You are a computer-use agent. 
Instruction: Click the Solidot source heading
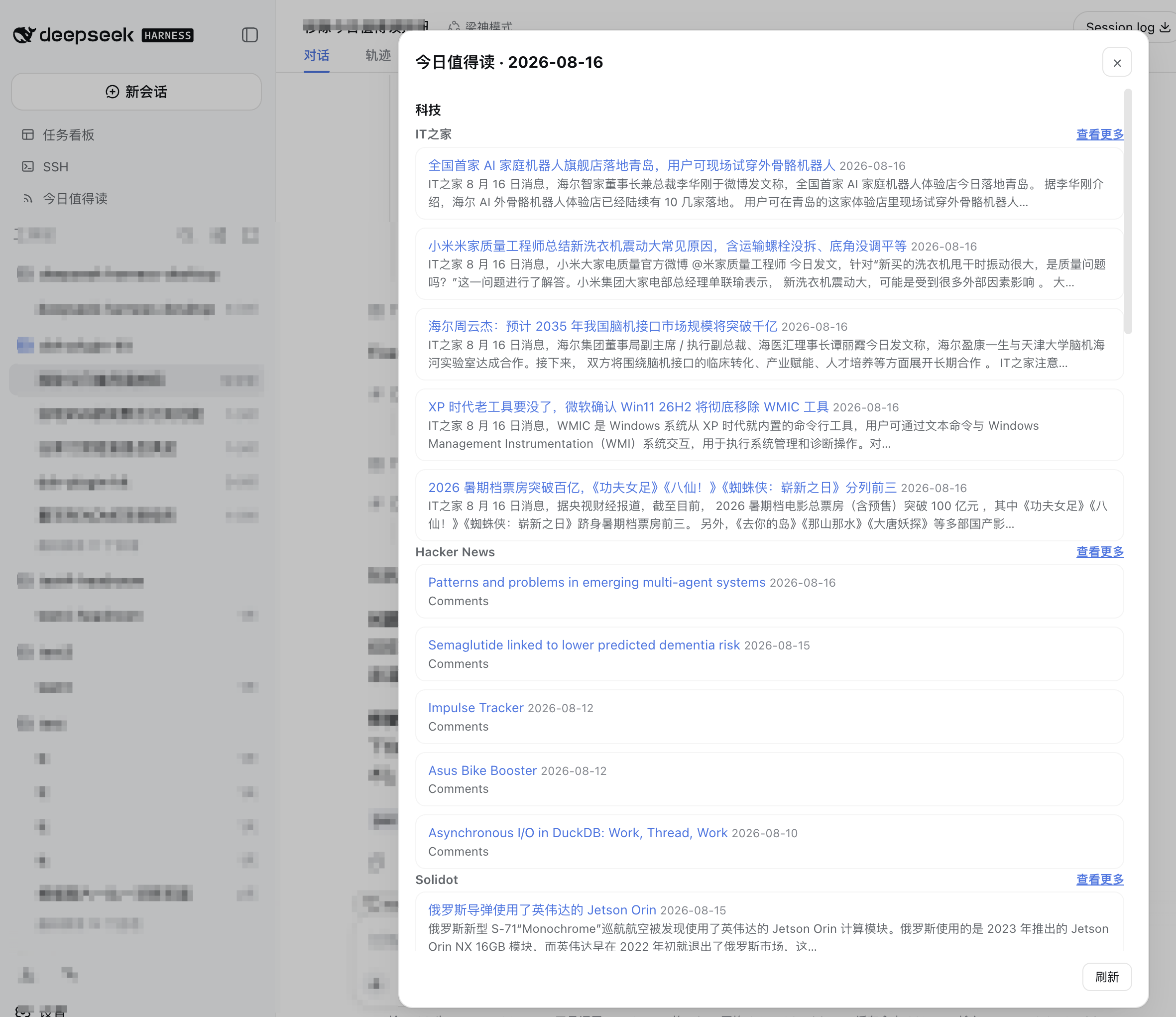(437, 880)
